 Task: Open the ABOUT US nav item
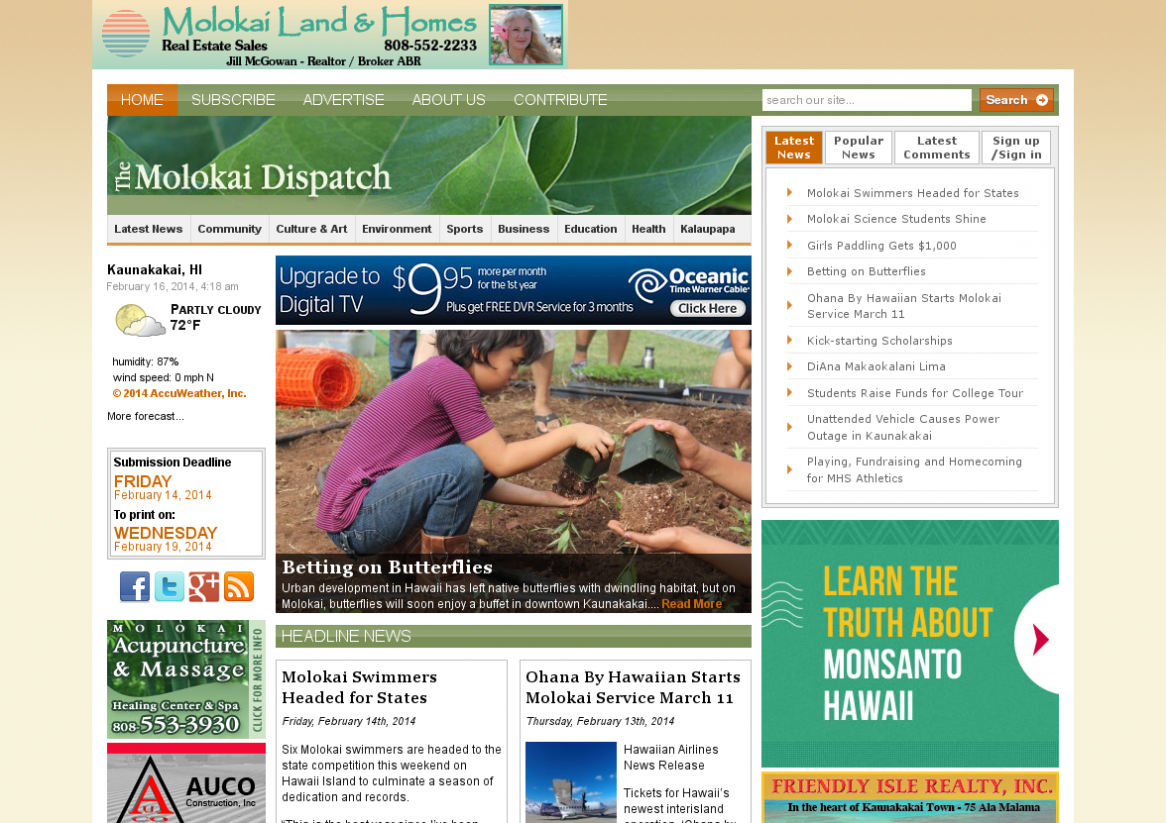[448, 100]
